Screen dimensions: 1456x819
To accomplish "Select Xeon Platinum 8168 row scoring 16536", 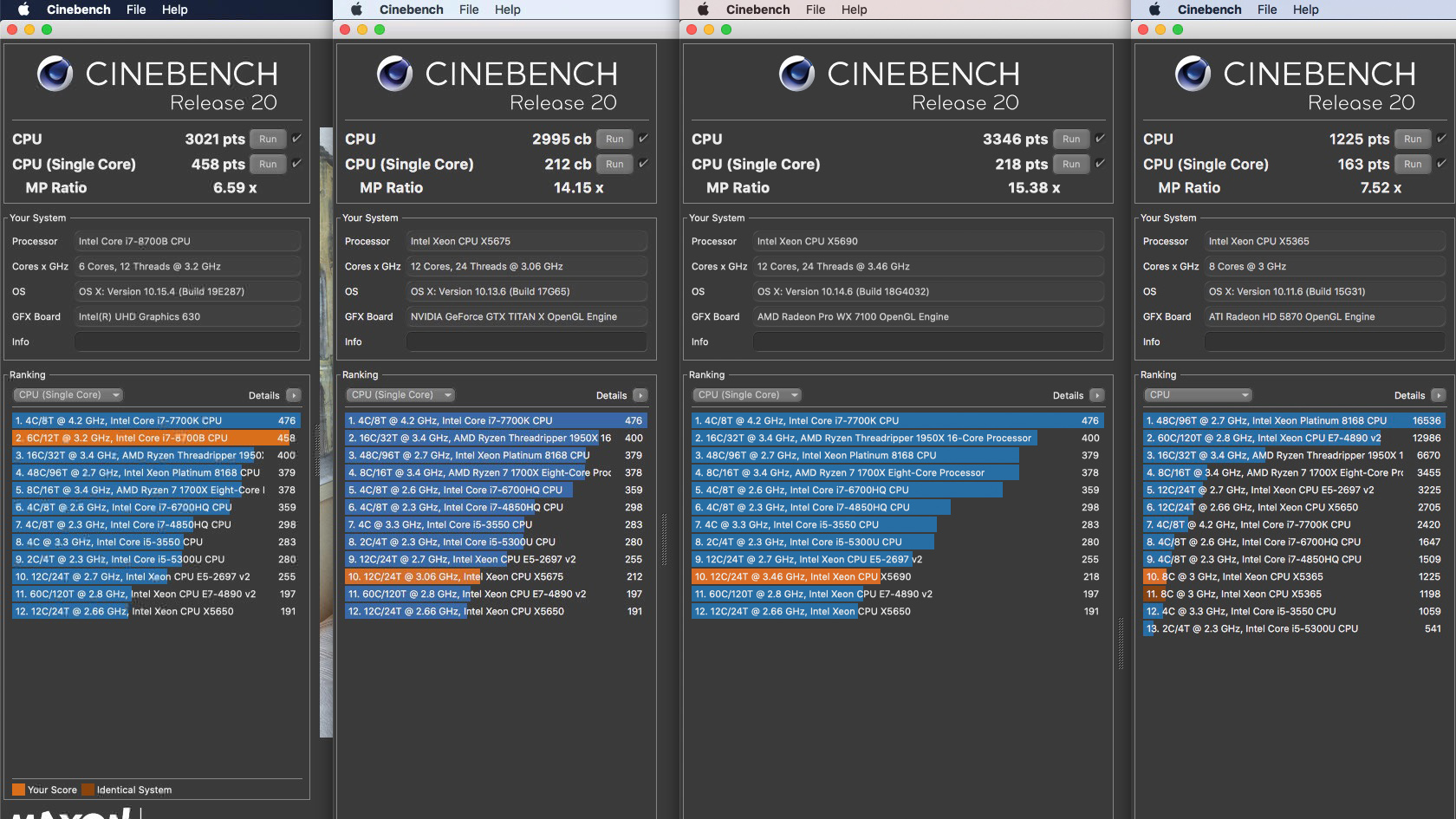I will click(x=1294, y=420).
